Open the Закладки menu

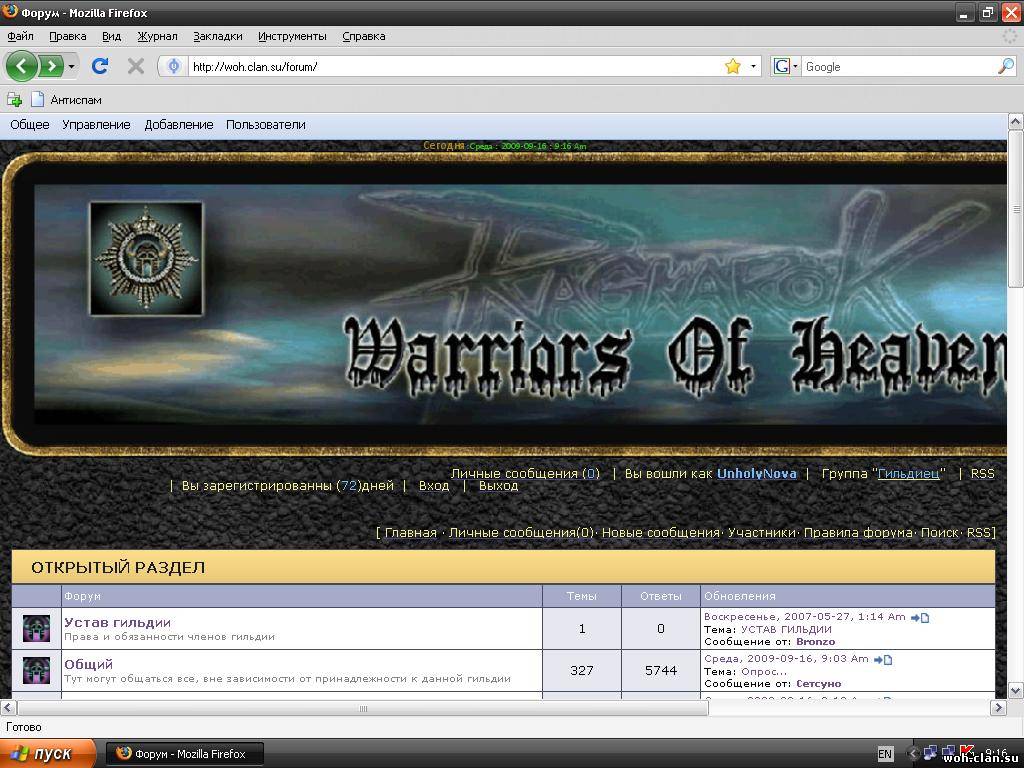tap(217, 36)
